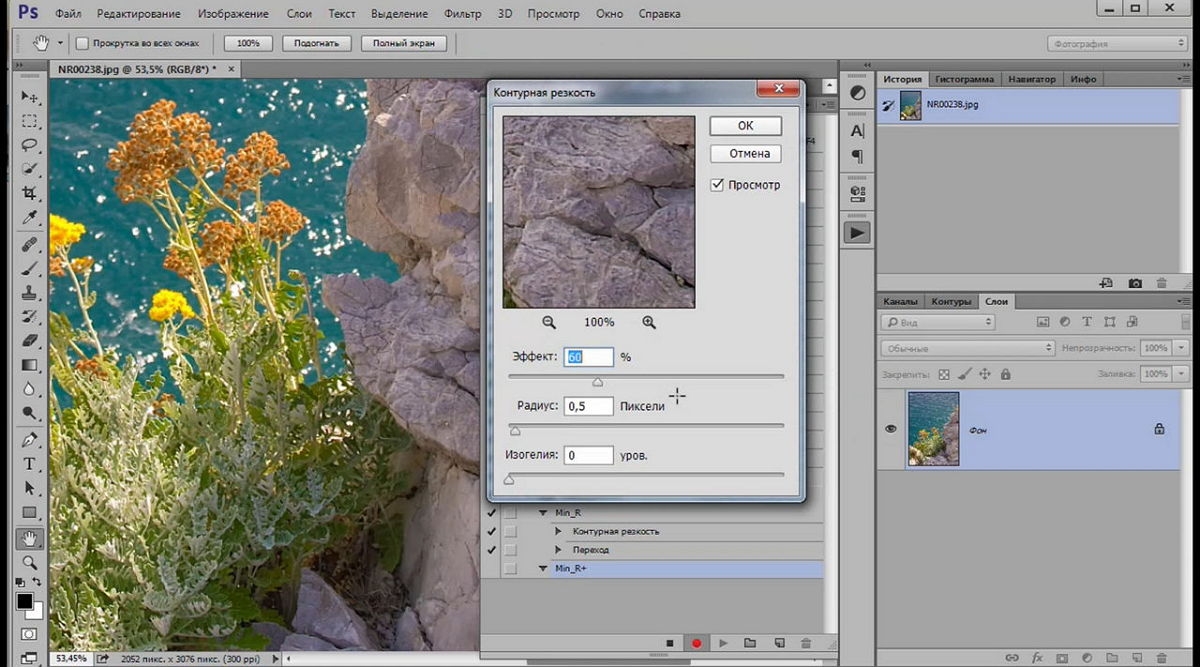This screenshot has width=1200, height=667.
Task: Open the Изображение menu
Action: [x=233, y=14]
